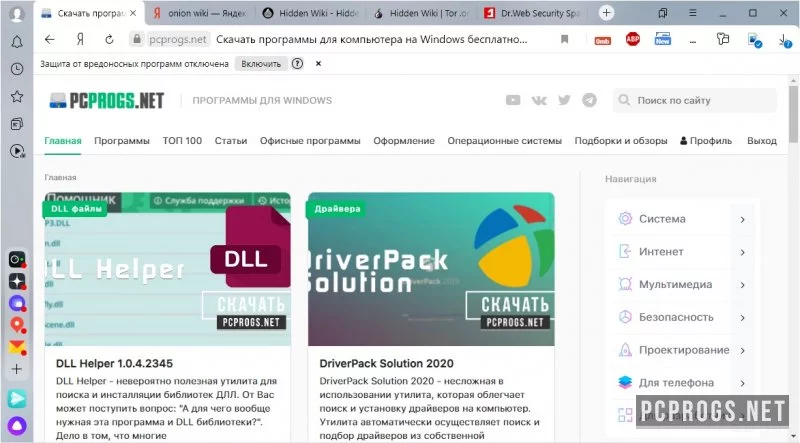Open site security lock icon
This screenshot has height=443, width=800.
137,39
